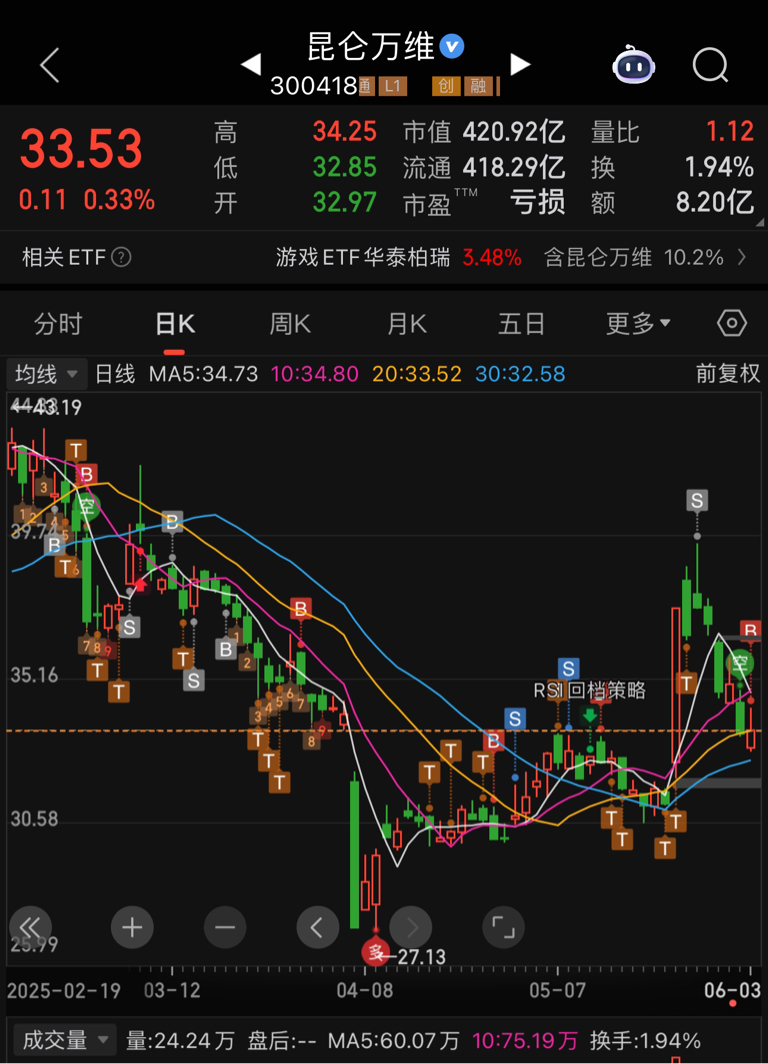Tap the 流通 418.29亿 value

point(514,167)
